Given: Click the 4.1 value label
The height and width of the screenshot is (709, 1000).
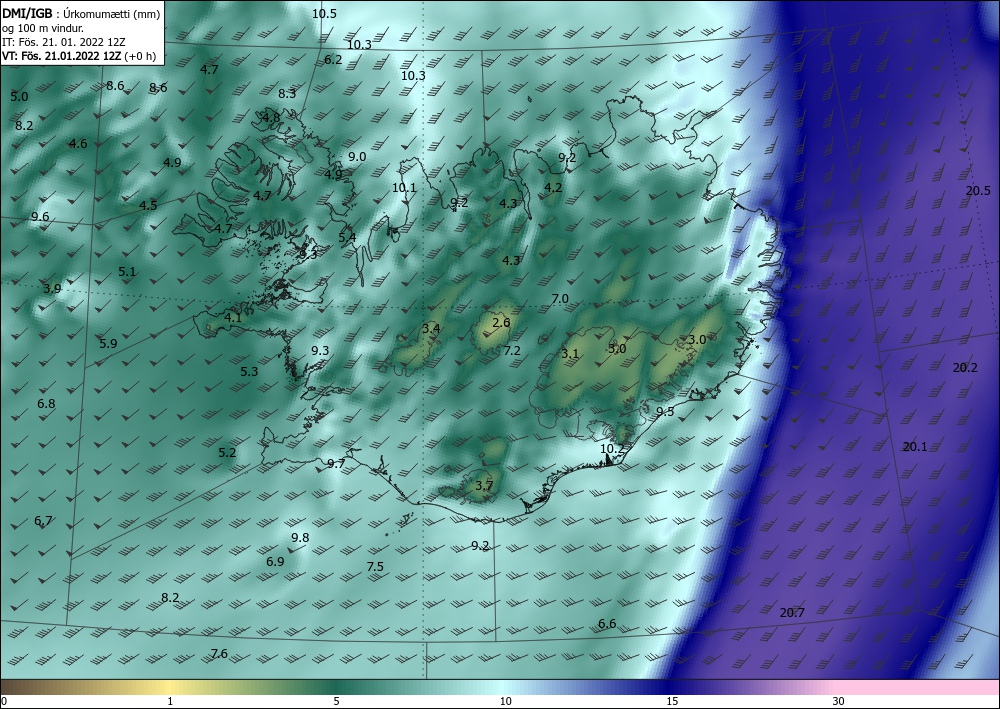Looking at the screenshot, I should pyautogui.click(x=233, y=318).
